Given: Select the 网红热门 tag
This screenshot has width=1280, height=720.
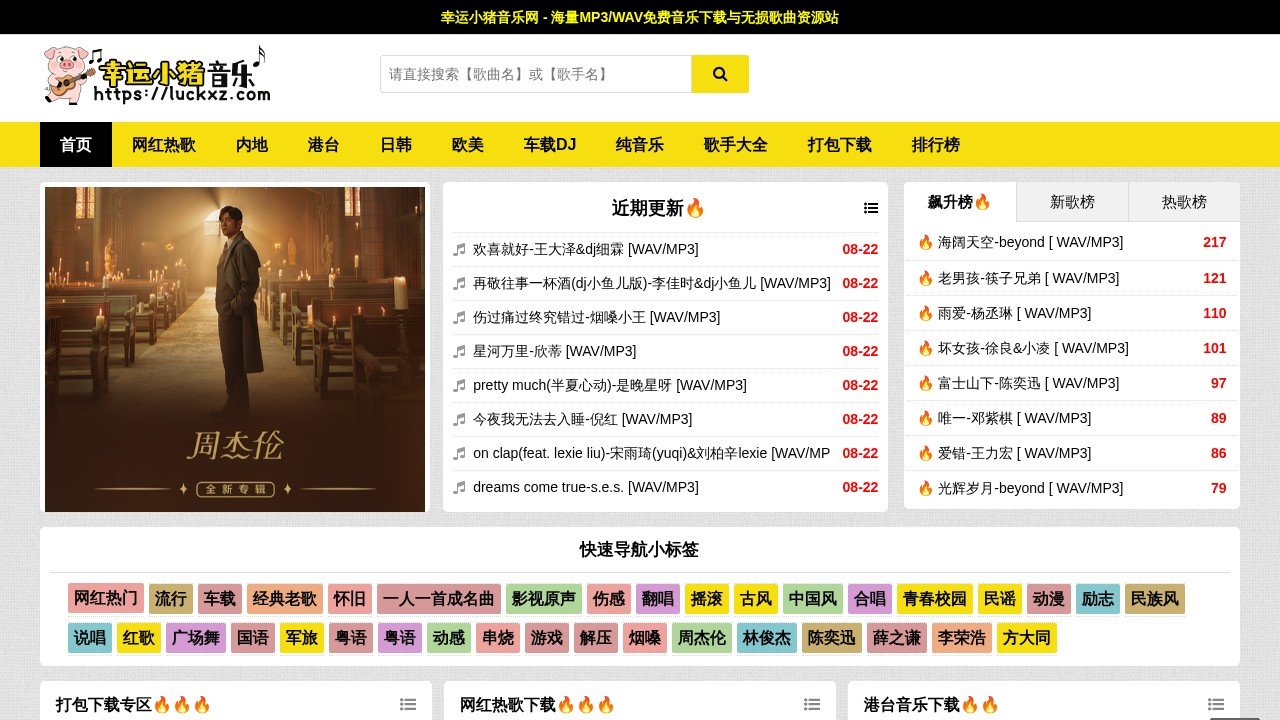Looking at the screenshot, I should [106, 599].
